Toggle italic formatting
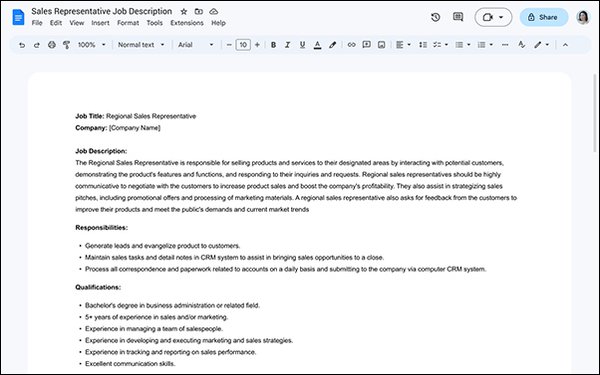The width and height of the screenshot is (600, 375). pos(287,45)
